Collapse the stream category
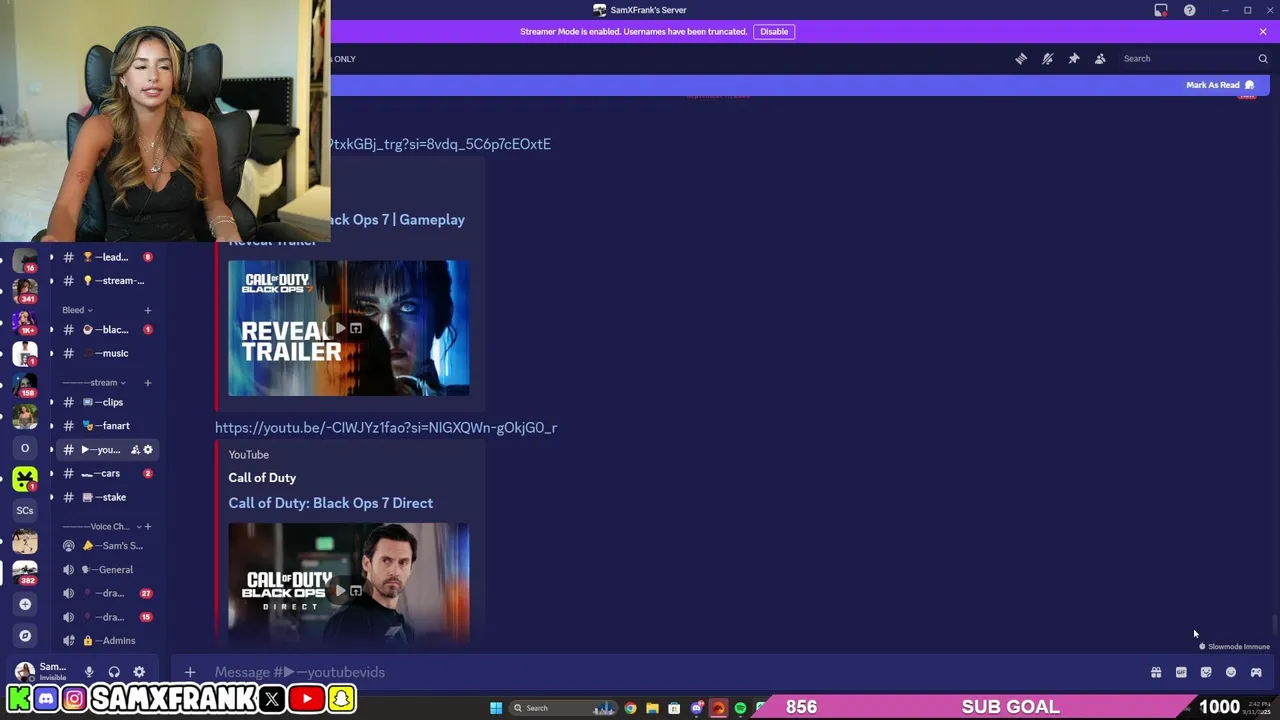 click(95, 382)
